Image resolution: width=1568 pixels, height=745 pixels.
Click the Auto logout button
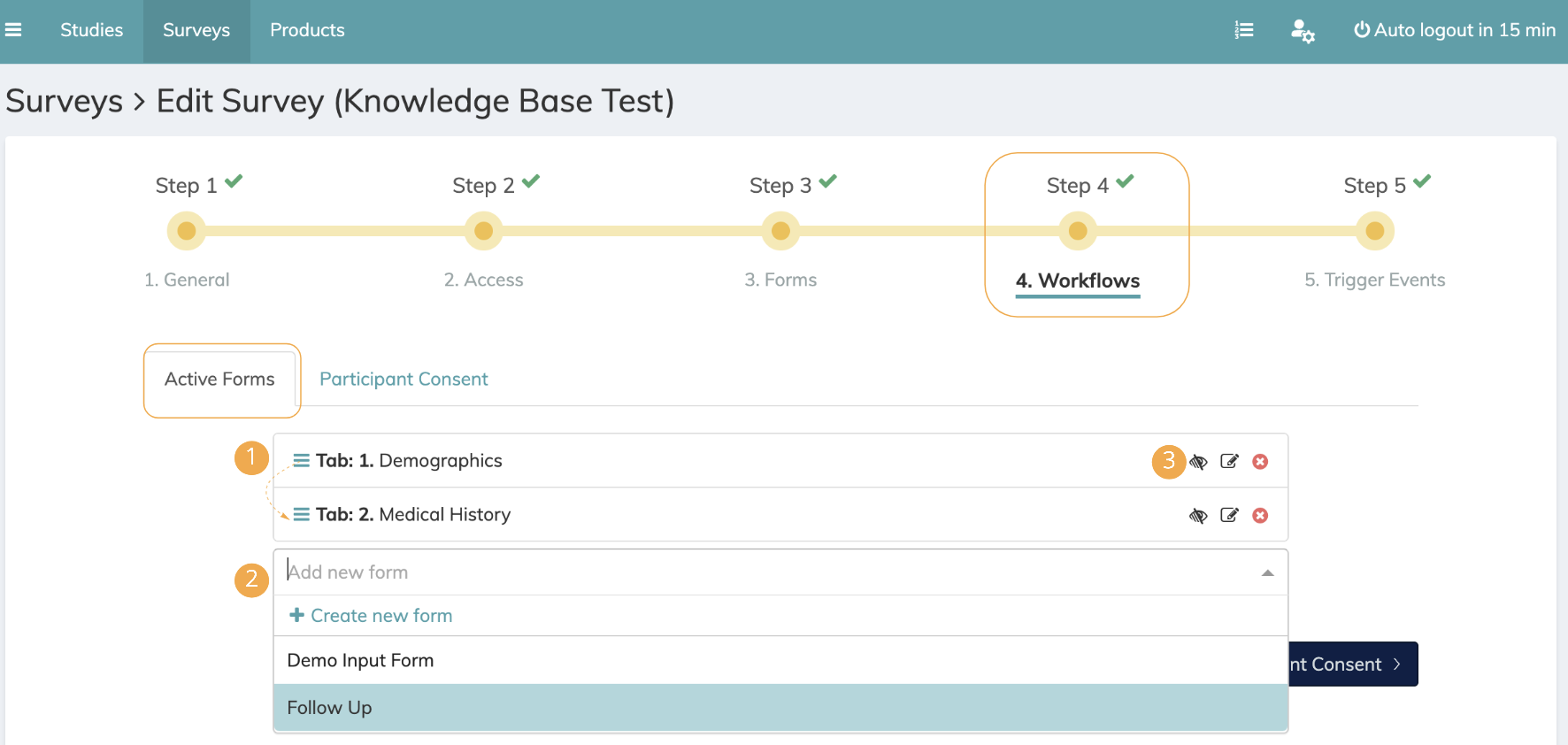[x=1454, y=30]
